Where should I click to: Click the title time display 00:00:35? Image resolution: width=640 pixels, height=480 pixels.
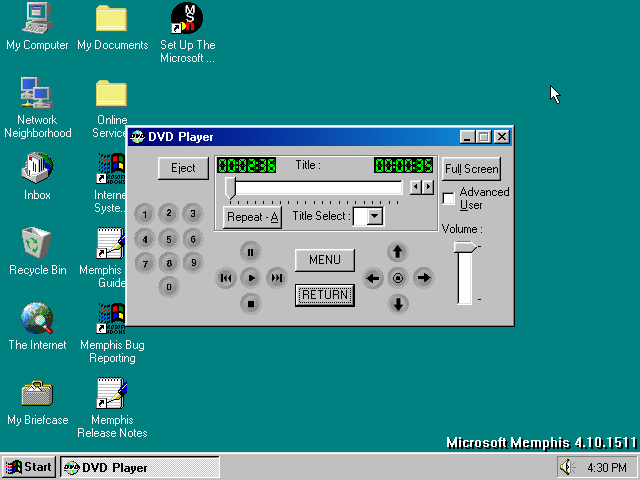[403, 165]
